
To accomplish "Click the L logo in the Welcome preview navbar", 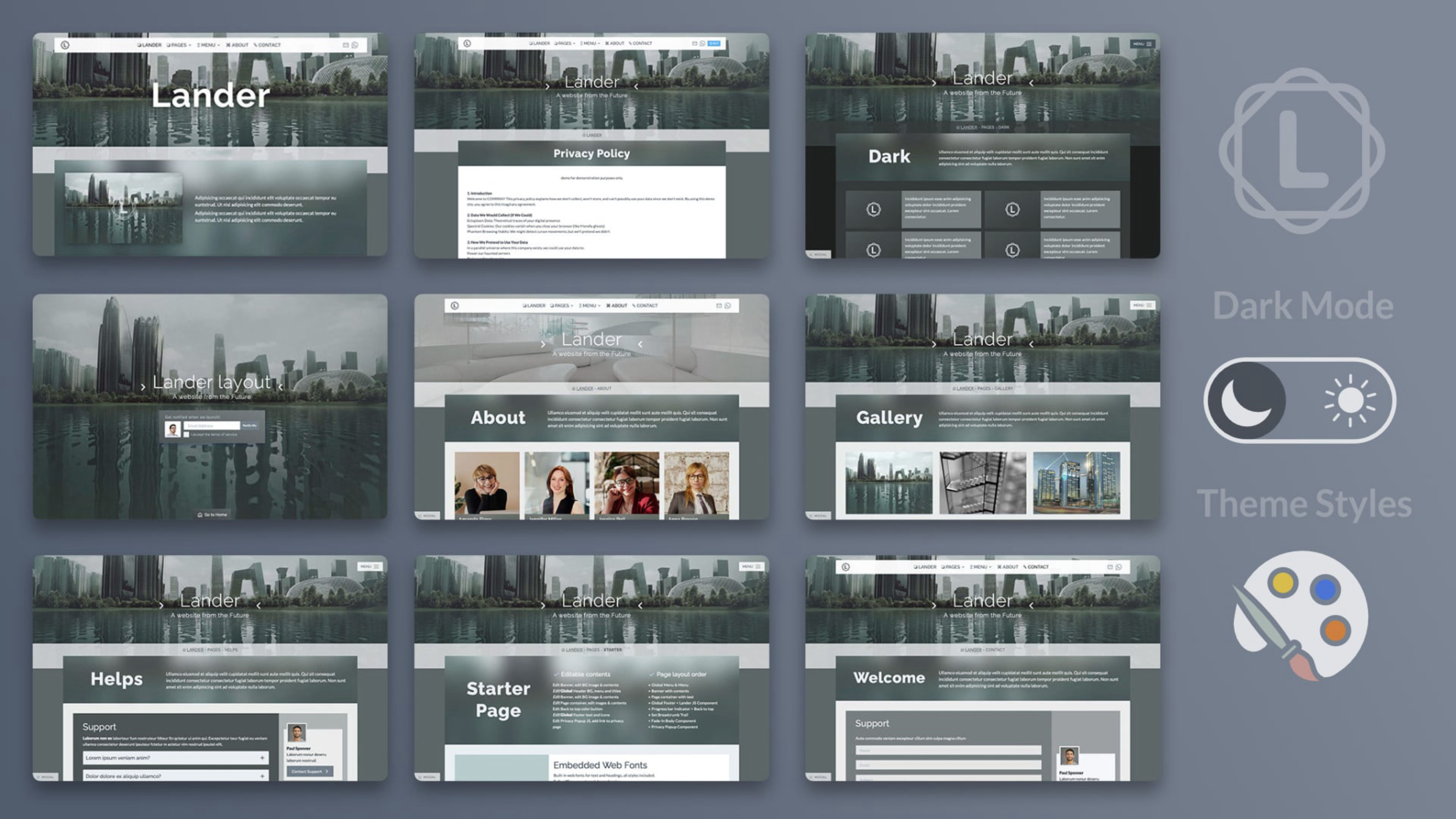I will 846,566.
